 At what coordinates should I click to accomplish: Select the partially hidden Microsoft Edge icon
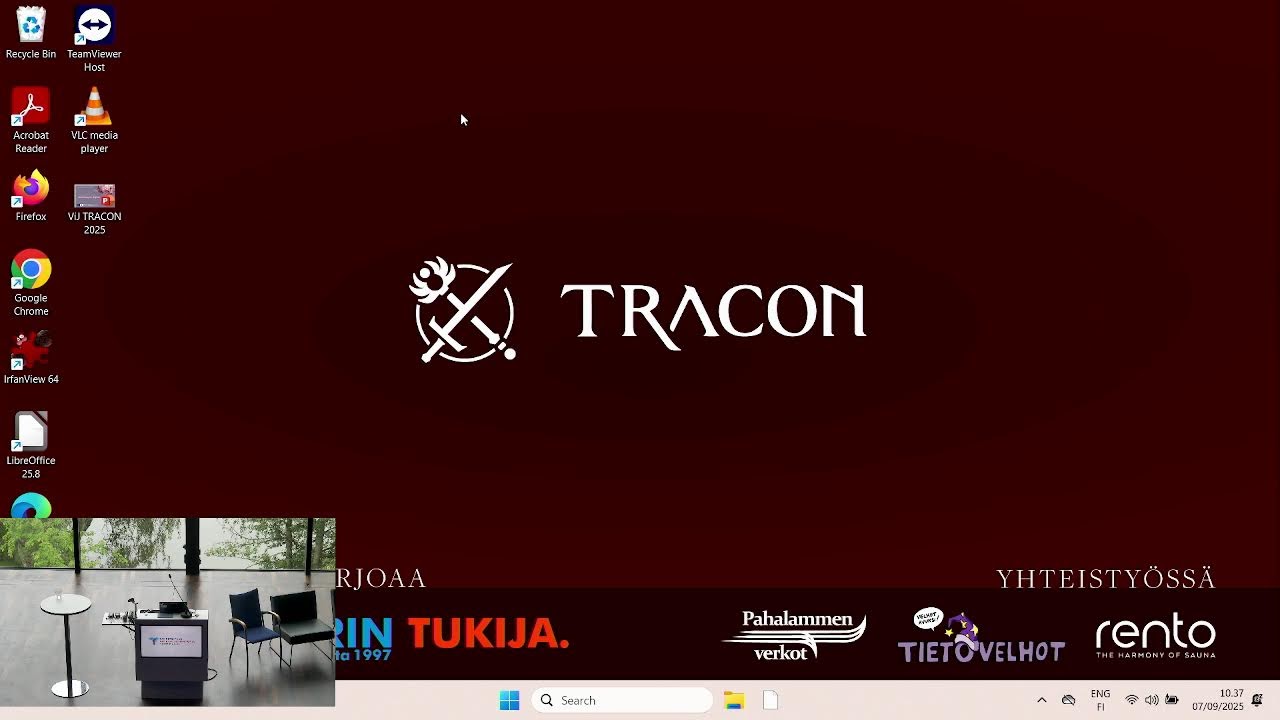(31, 507)
